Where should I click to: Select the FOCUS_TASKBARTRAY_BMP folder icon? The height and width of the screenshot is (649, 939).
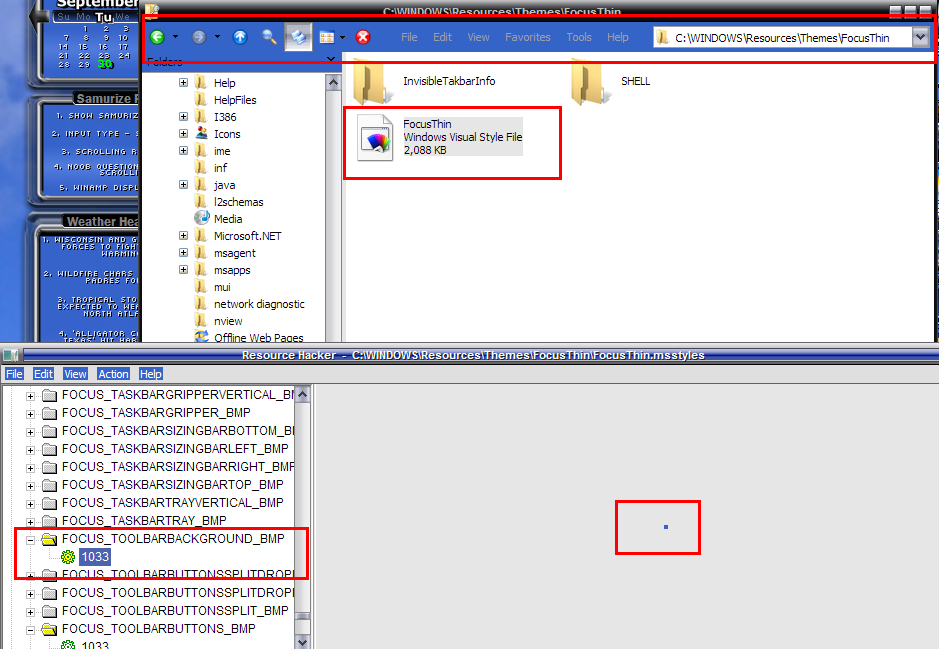pos(50,521)
